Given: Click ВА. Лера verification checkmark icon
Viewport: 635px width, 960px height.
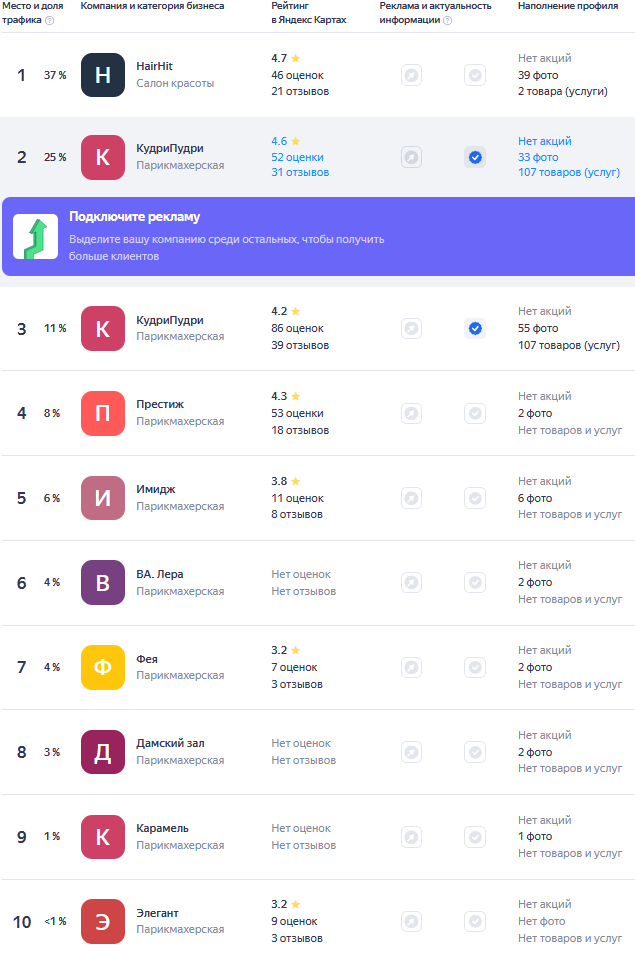Looking at the screenshot, I should tap(475, 582).
